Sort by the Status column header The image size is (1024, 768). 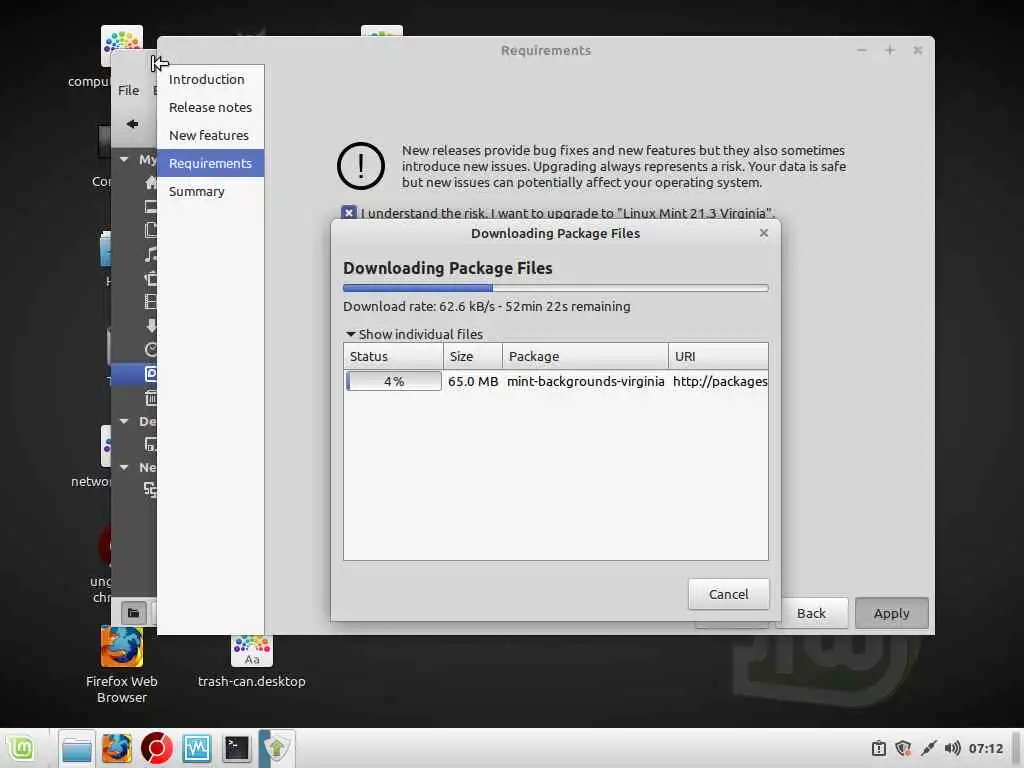click(x=393, y=357)
